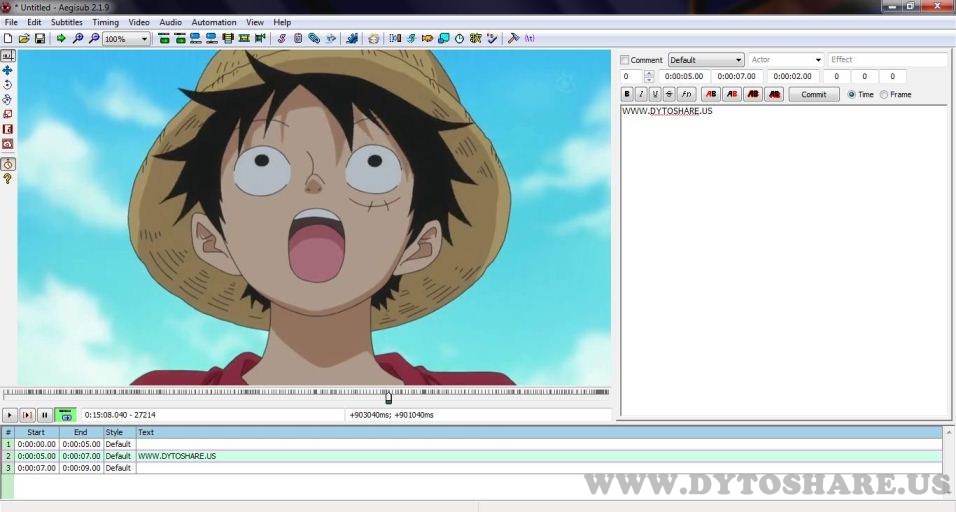
Task: Open the File menu
Action: click(11, 22)
